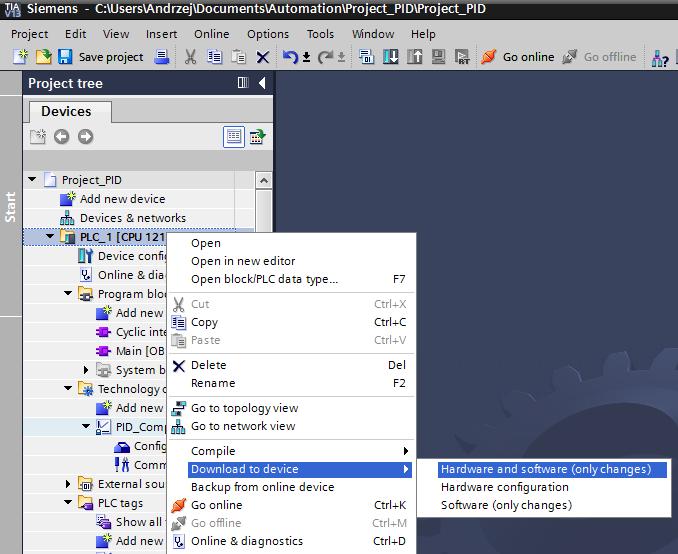Open the Online menu
The height and width of the screenshot is (554, 678).
pyautogui.click(x=212, y=34)
